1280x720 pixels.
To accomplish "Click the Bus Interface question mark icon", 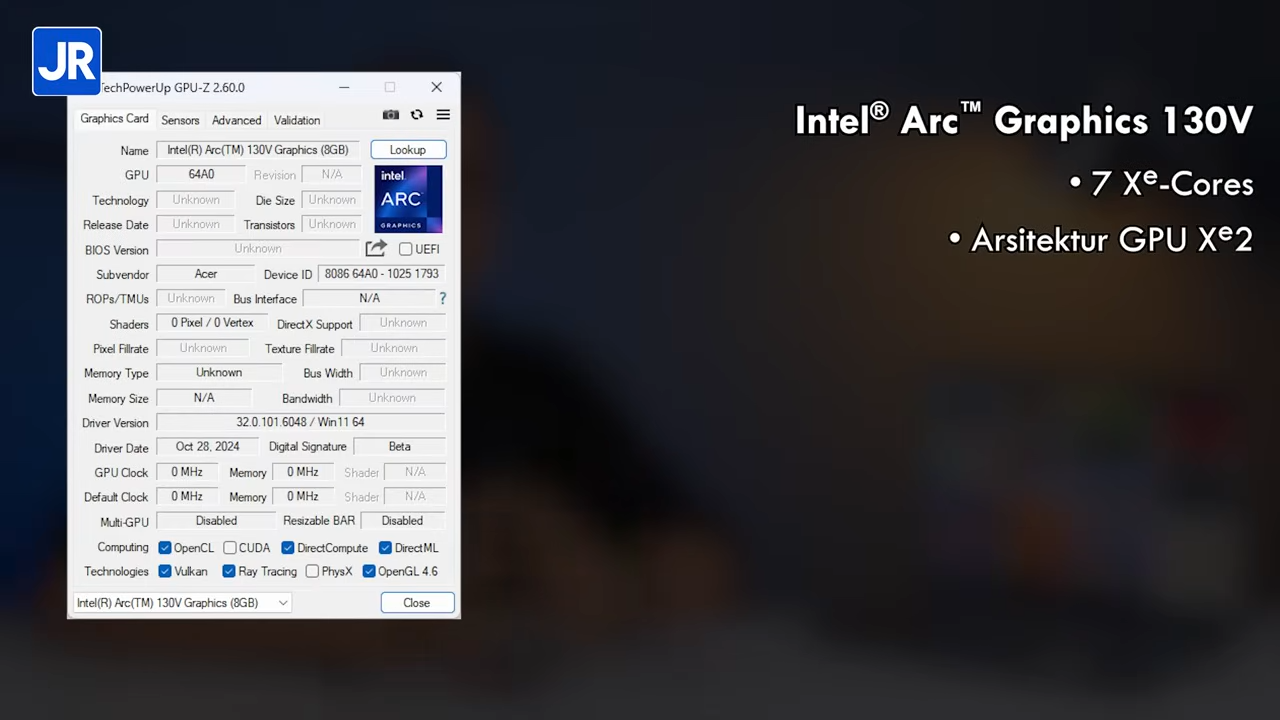I will (442, 298).
